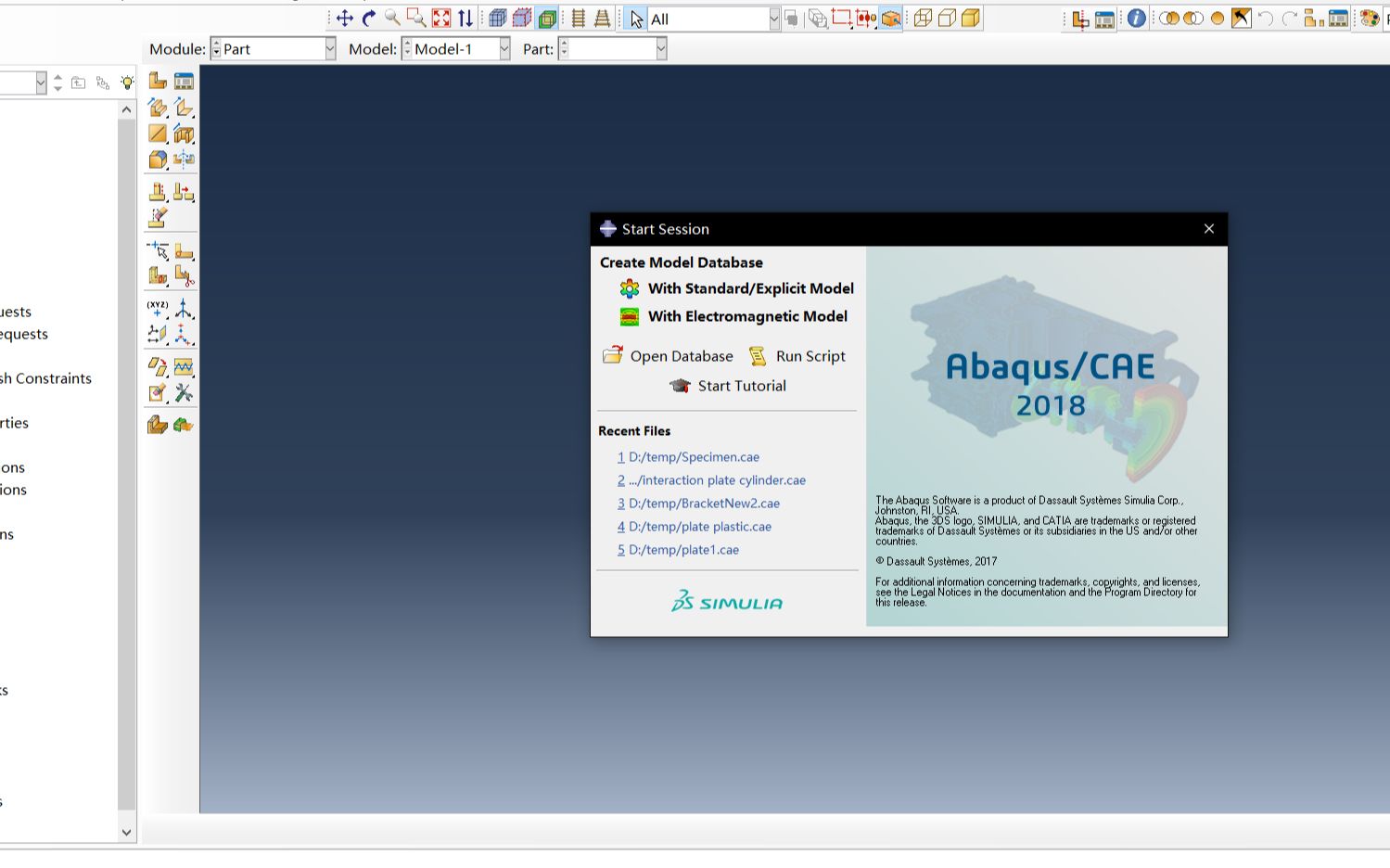Click the partial 'equests' tree item
This screenshot has height=868, width=1390.
pos(24,334)
